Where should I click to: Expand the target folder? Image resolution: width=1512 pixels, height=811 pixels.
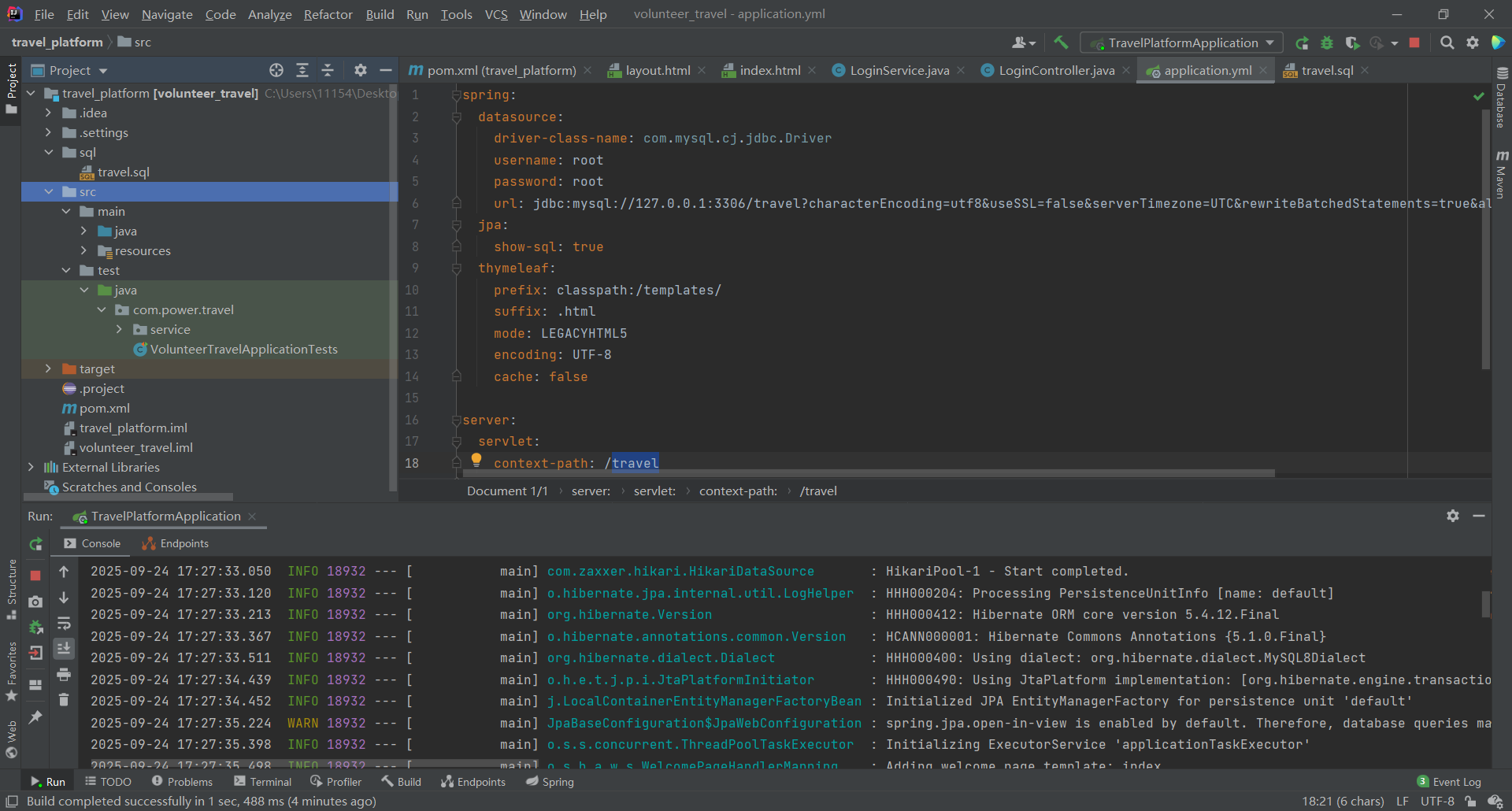(x=48, y=368)
